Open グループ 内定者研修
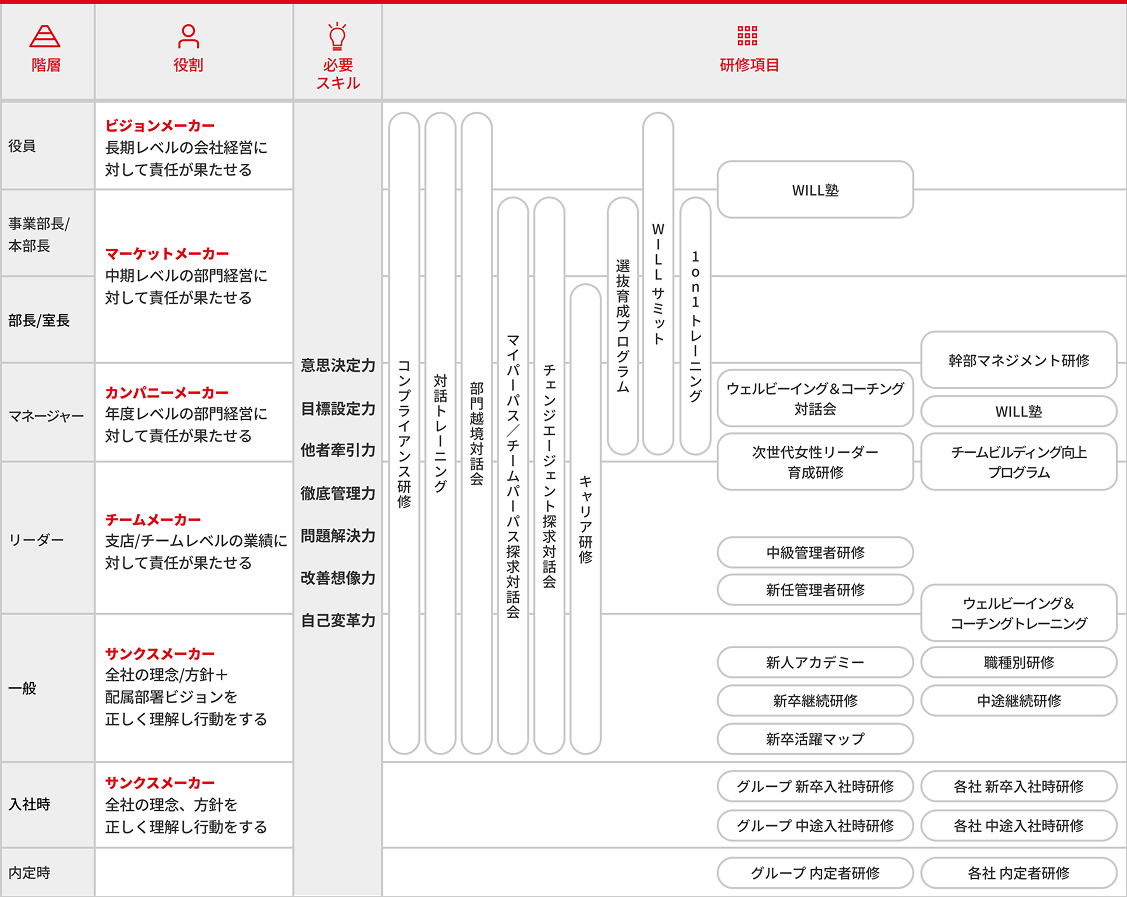The height and width of the screenshot is (897, 1127). click(814, 873)
